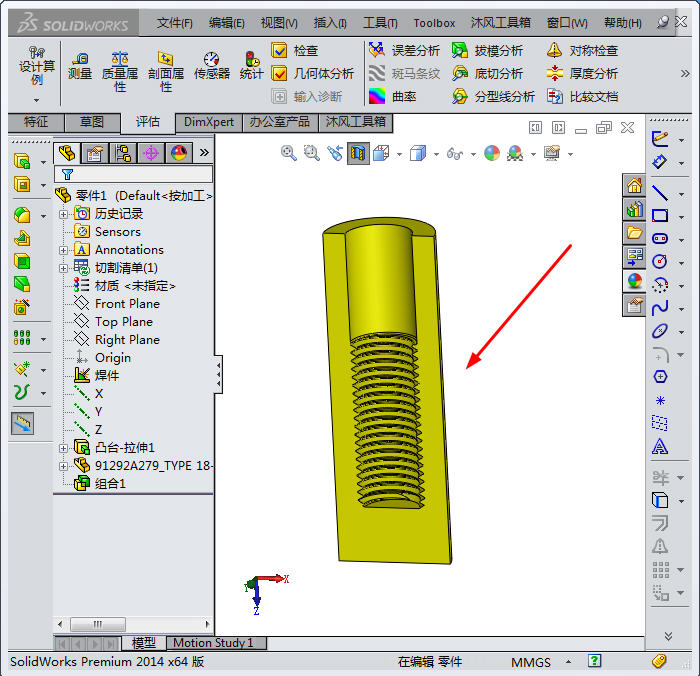Image resolution: width=700 pixels, height=676 pixels.
Task: Click the 统计 statistics icon
Action: 252,66
